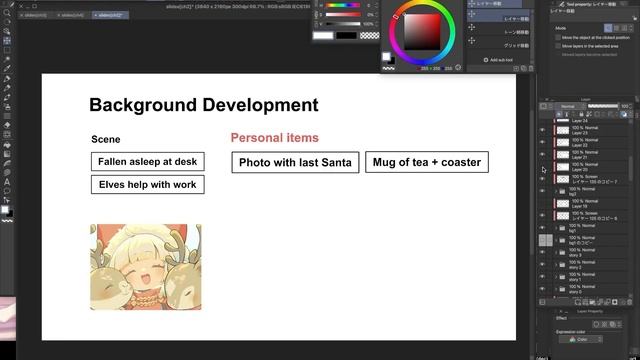Screen dimensions: 640x360
Task: Select the Auto select magic wand tool
Action: coord(7,60)
